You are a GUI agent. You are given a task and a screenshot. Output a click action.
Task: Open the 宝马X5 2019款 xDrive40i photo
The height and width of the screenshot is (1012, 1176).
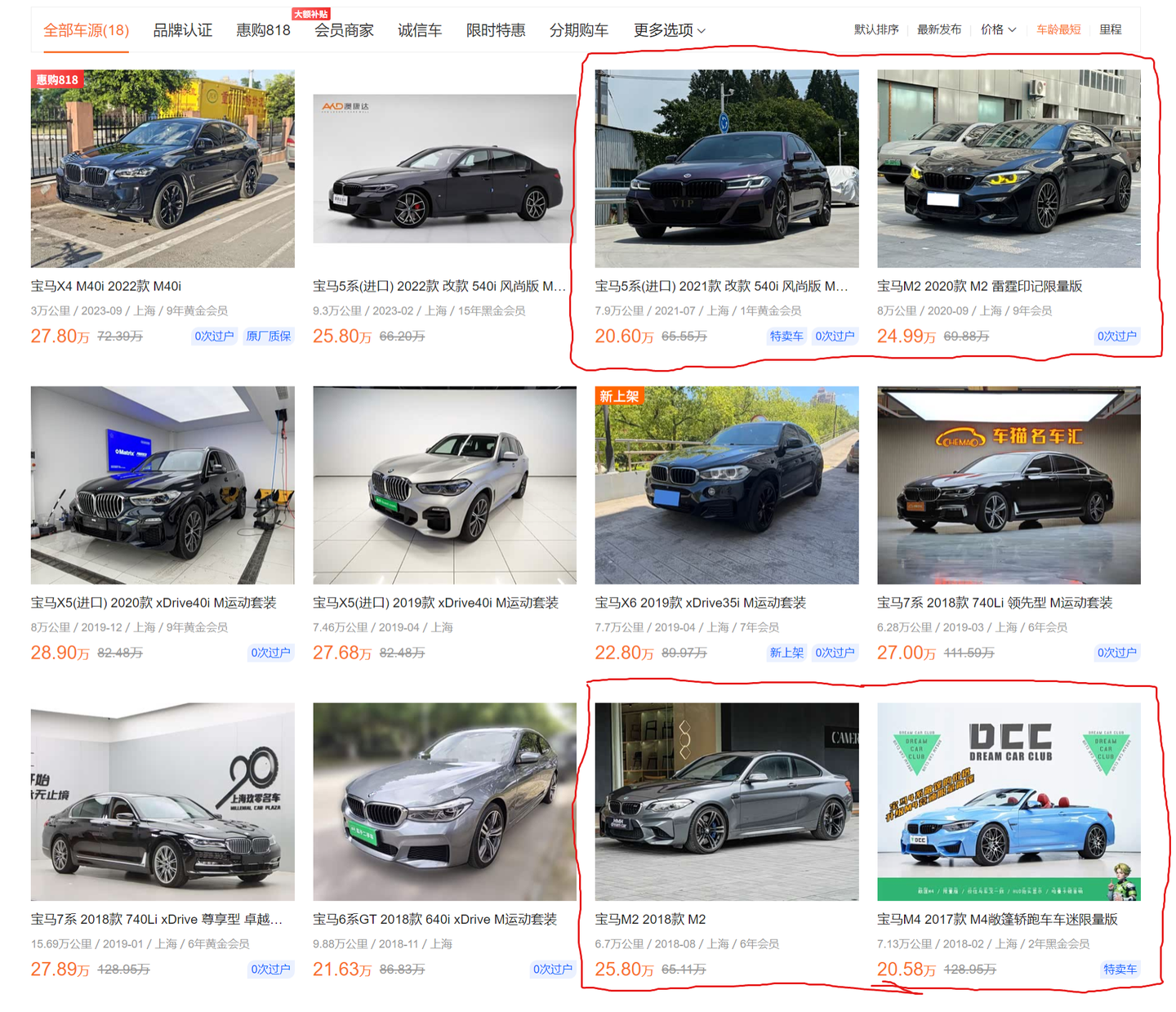point(444,485)
